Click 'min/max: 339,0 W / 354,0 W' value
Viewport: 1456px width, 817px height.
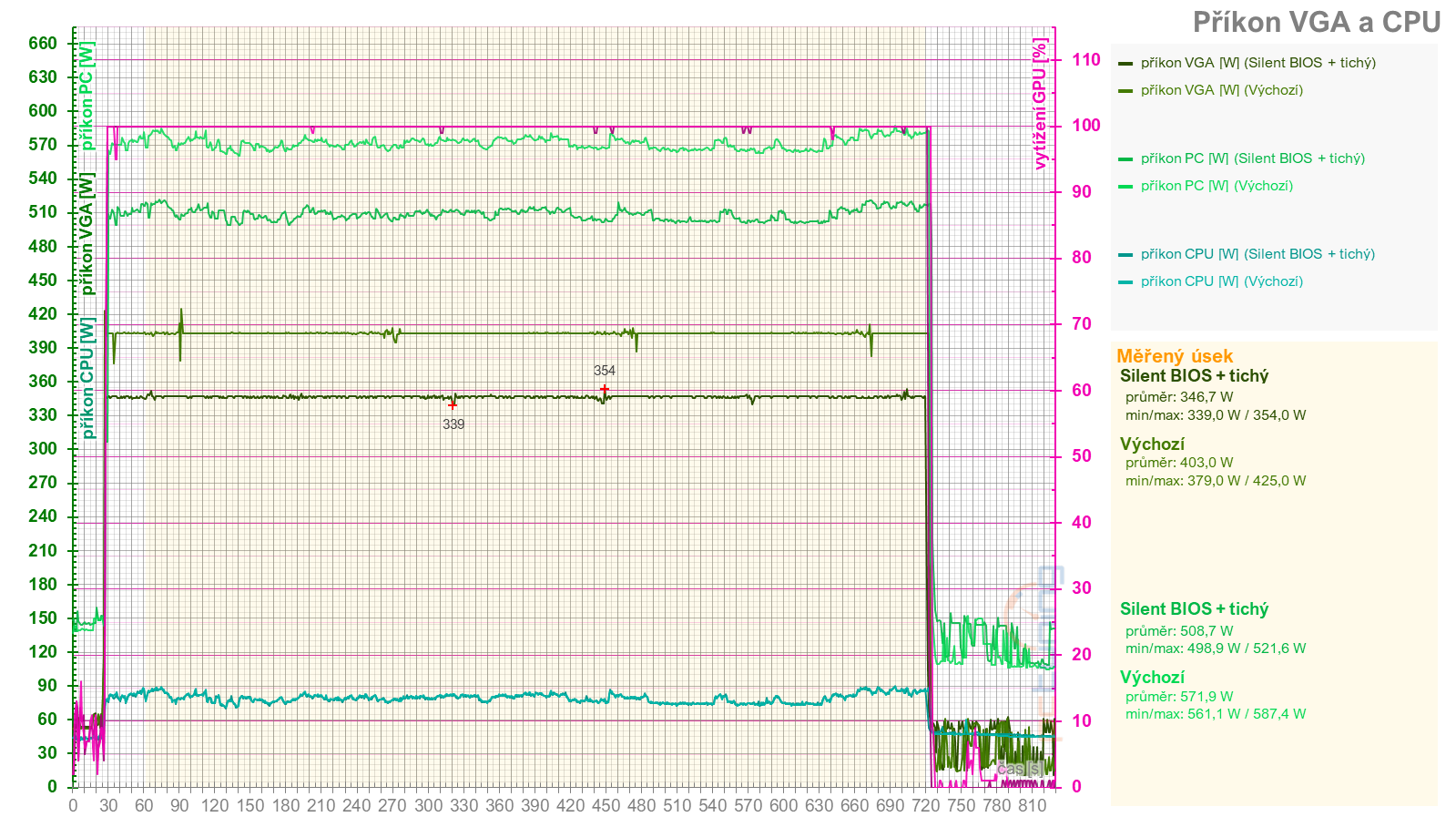(1215, 415)
